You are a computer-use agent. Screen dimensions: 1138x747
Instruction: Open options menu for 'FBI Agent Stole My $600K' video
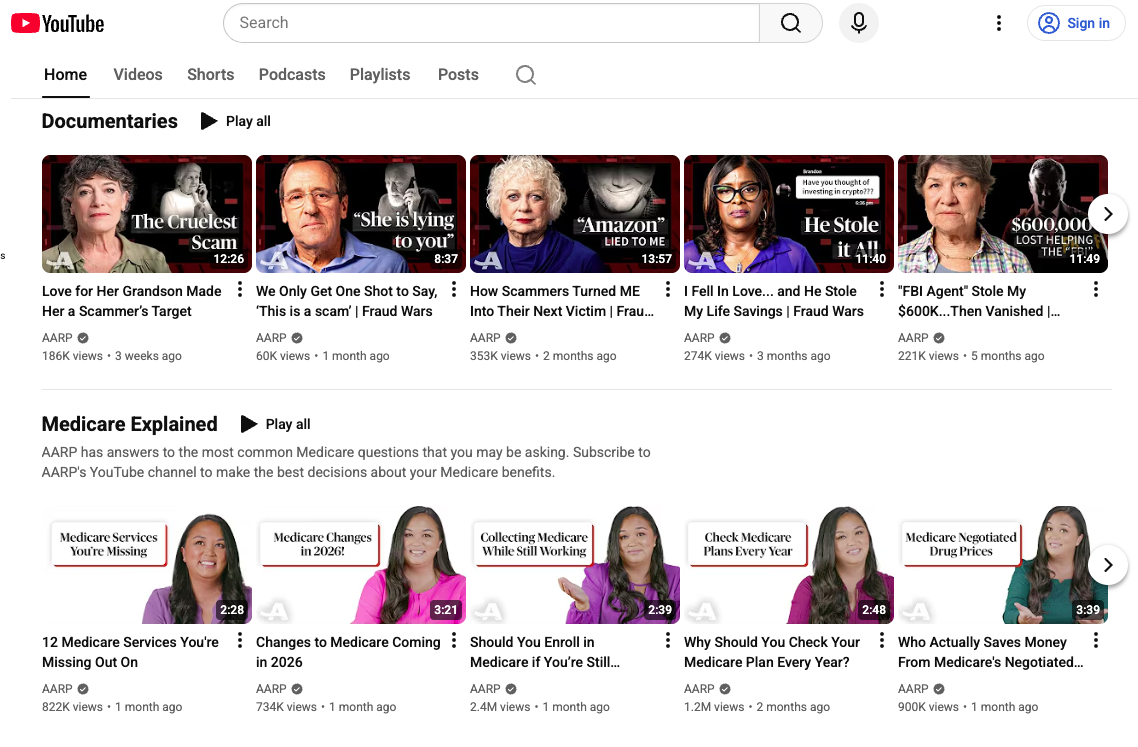point(1096,290)
